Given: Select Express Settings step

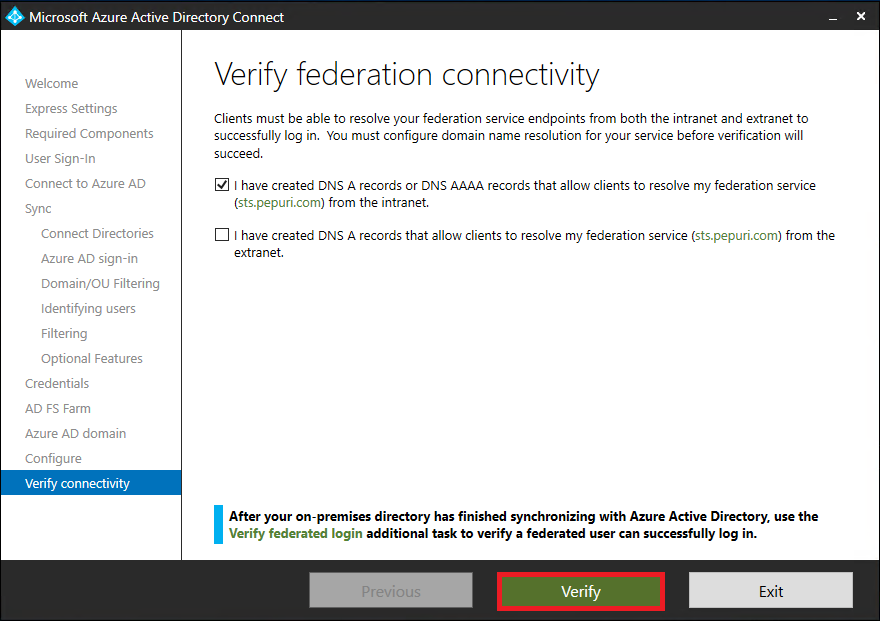Looking at the screenshot, I should pyautogui.click(x=71, y=109).
